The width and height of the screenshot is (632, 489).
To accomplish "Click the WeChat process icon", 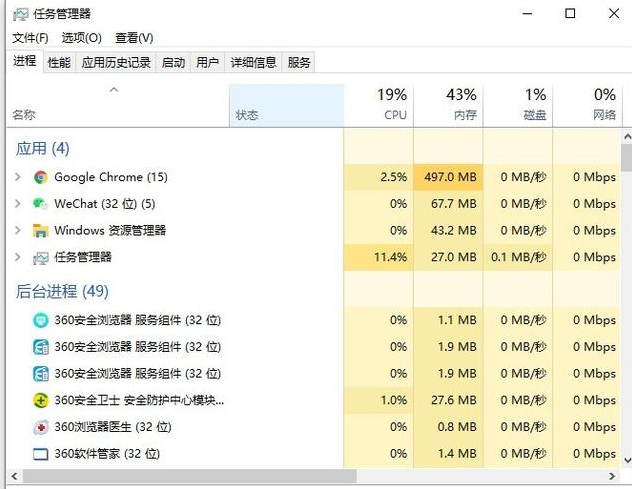I will coord(40,204).
